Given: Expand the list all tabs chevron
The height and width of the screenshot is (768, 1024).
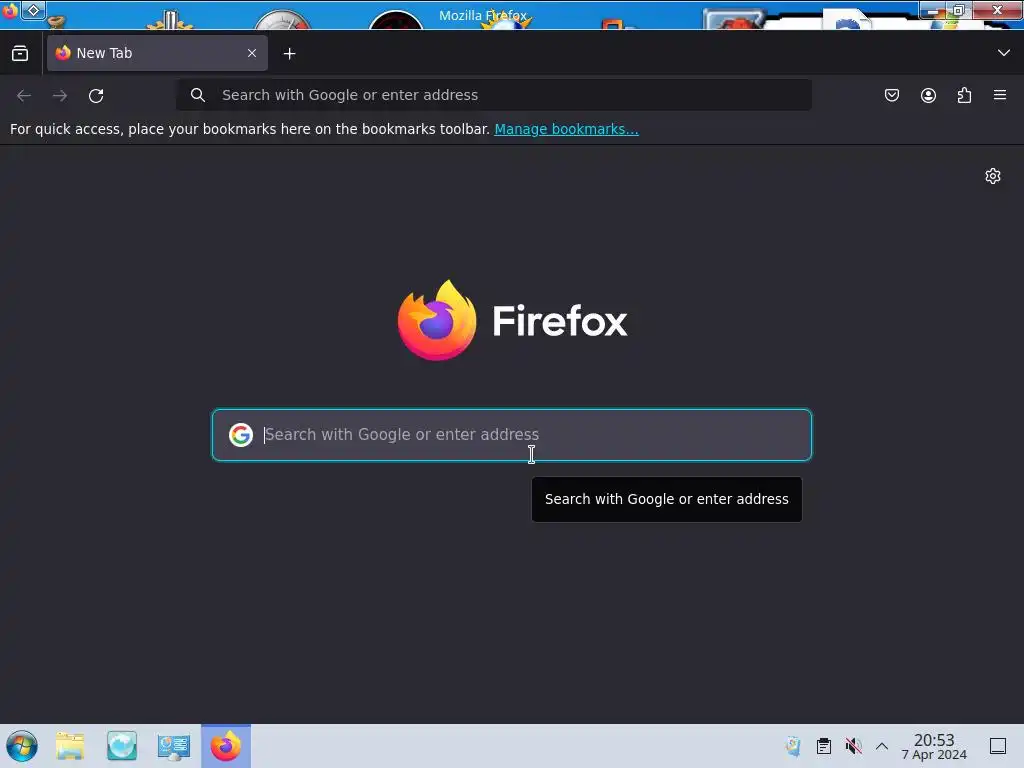Looking at the screenshot, I should click(1004, 53).
